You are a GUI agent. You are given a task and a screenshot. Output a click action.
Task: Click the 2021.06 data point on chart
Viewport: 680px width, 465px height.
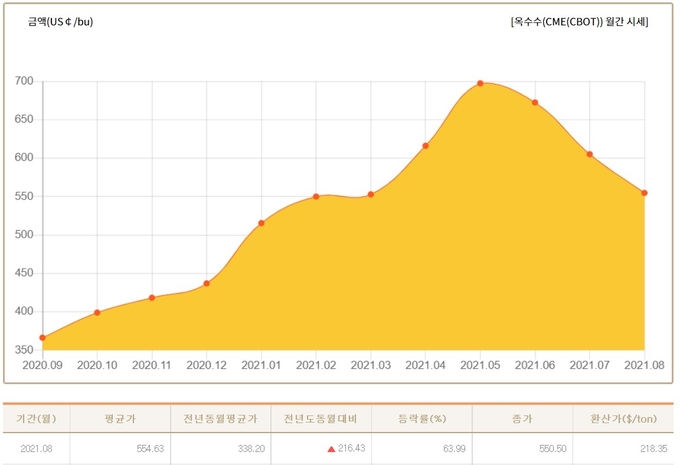[535, 102]
